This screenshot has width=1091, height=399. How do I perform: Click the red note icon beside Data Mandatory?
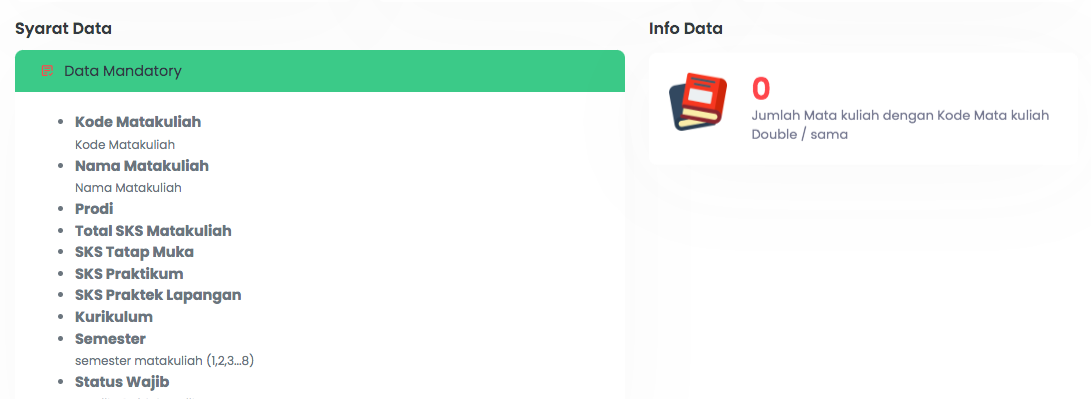[x=47, y=71]
